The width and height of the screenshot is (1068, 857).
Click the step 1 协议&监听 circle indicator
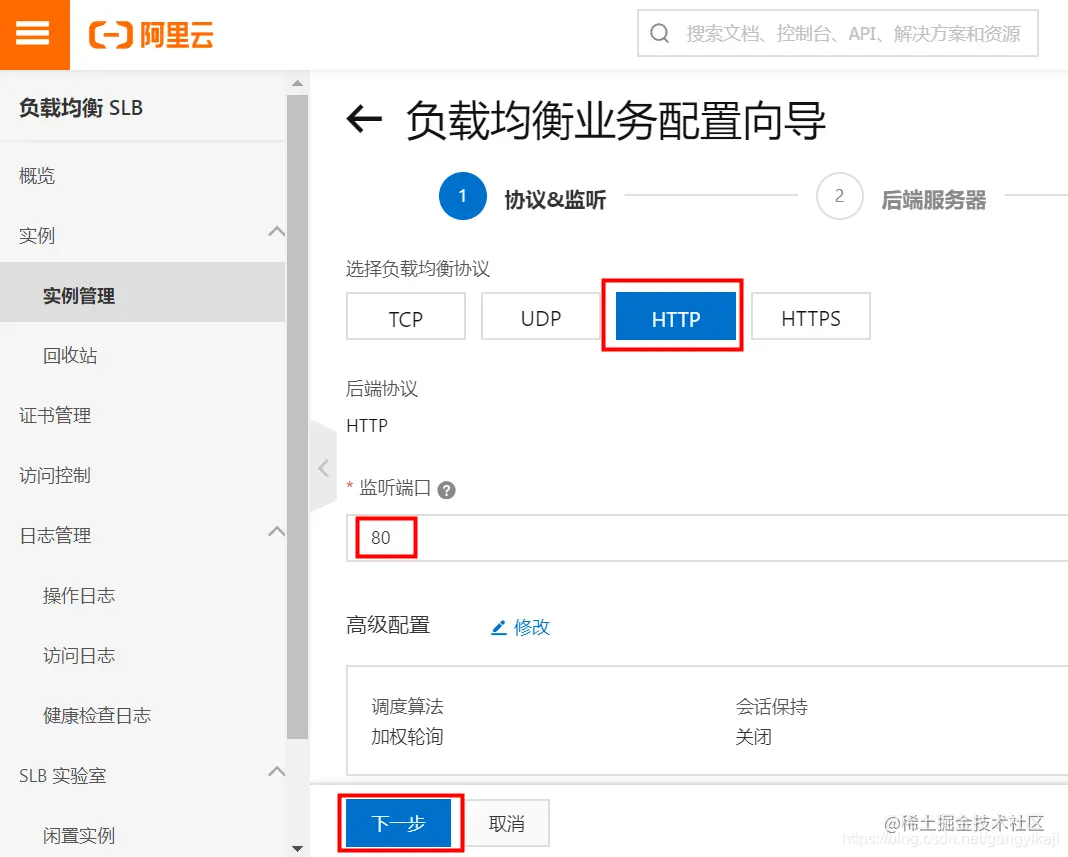462,196
